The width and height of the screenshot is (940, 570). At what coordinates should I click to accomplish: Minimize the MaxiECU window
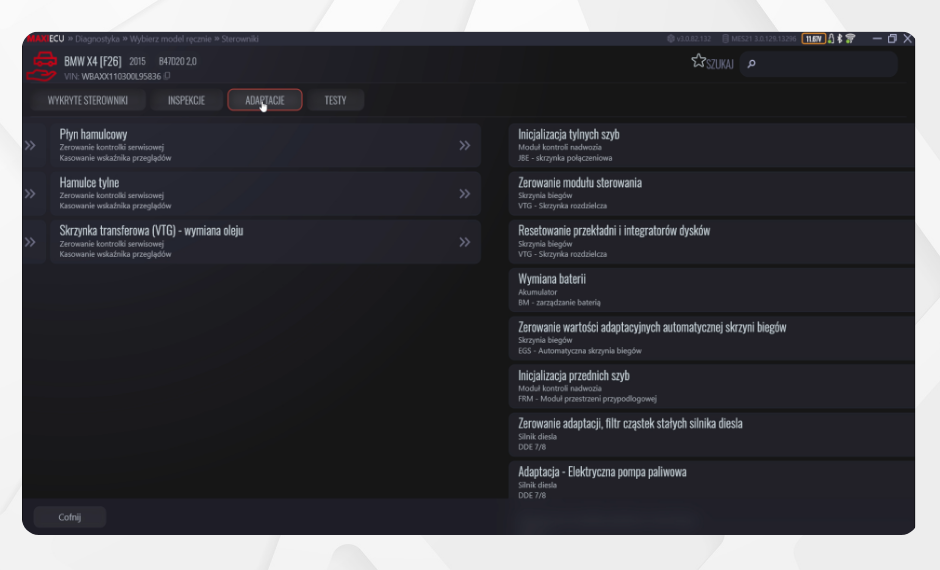click(877, 38)
